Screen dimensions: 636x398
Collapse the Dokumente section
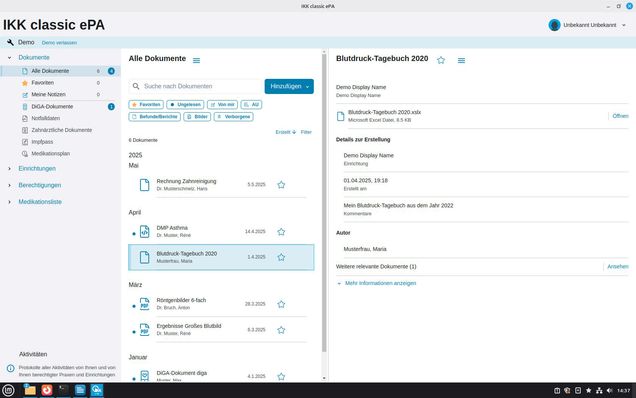(x=9, y=58)
